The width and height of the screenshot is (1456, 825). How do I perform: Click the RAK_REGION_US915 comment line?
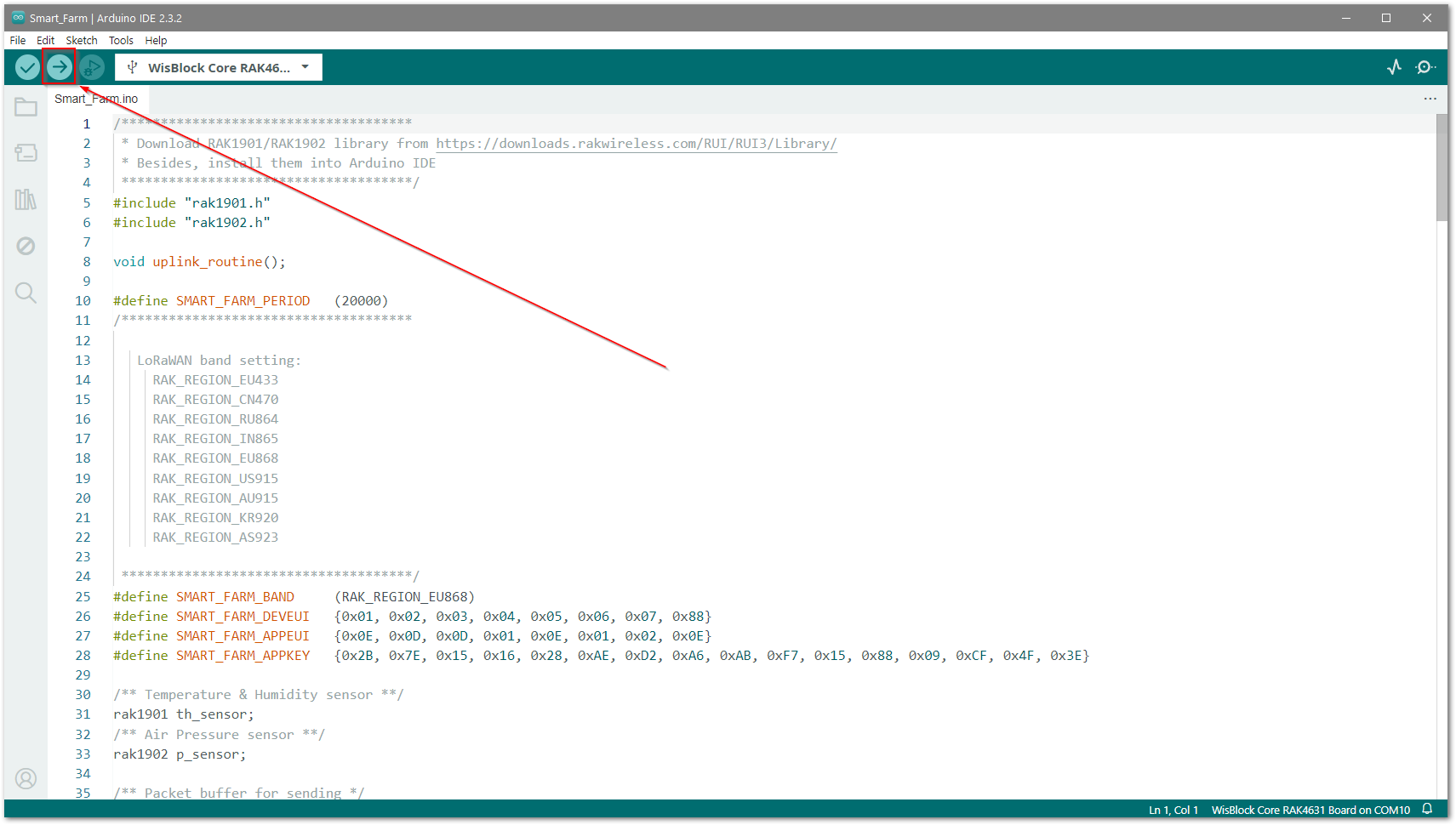click(x=215, y=479)
